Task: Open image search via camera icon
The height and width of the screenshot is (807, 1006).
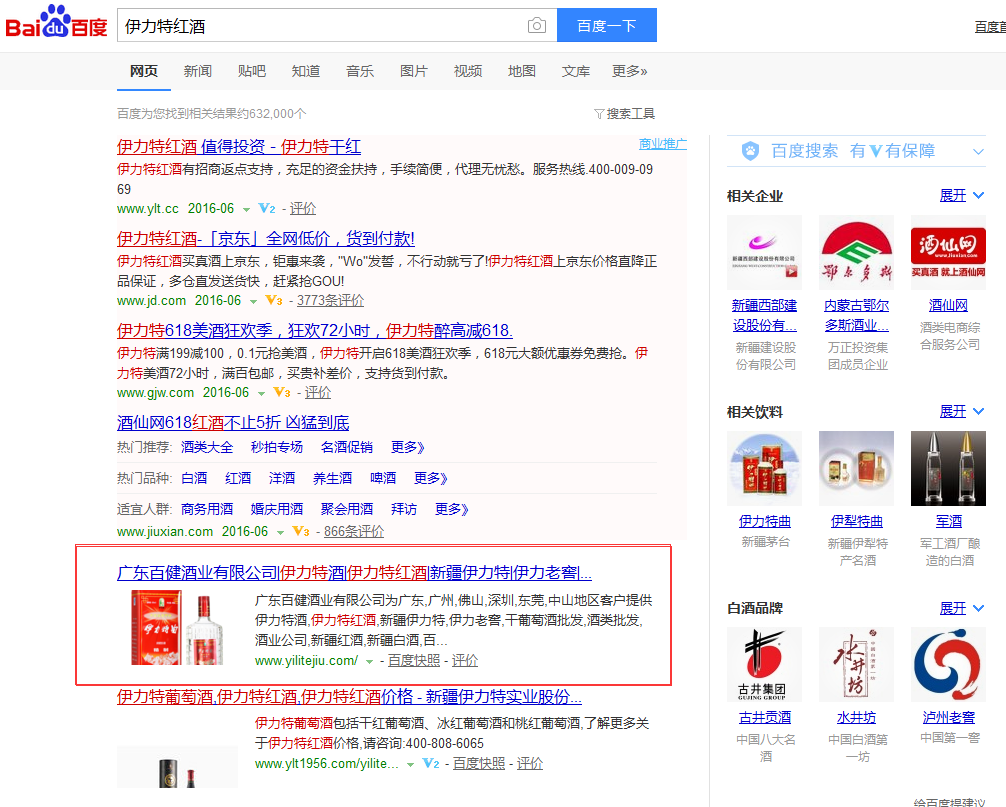Action: [x=536, y=26]
